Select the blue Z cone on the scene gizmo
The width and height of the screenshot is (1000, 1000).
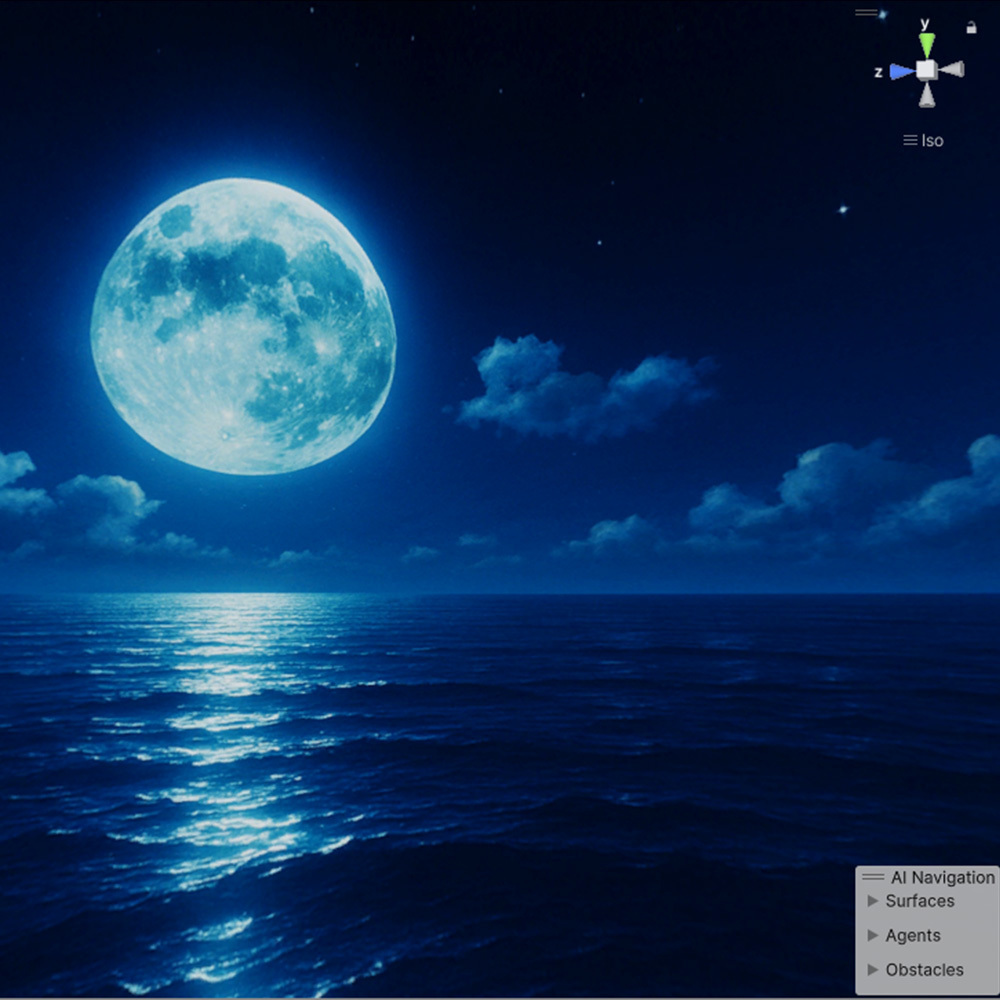tap(898, 71)
